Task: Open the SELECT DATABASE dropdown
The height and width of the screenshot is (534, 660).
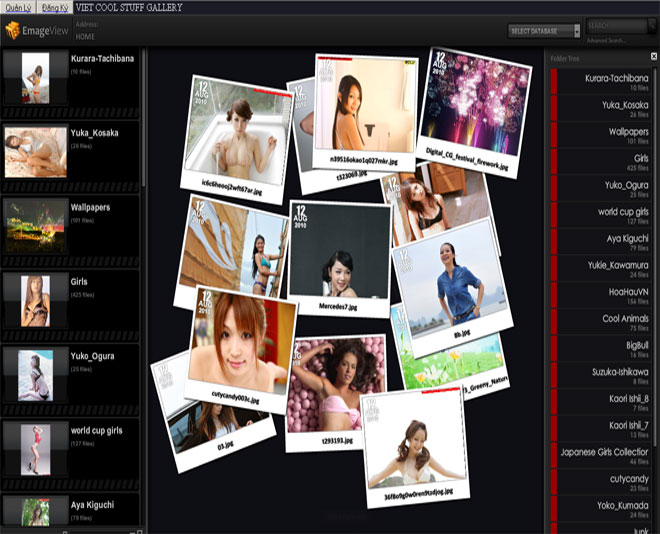Action: [544, 31]
